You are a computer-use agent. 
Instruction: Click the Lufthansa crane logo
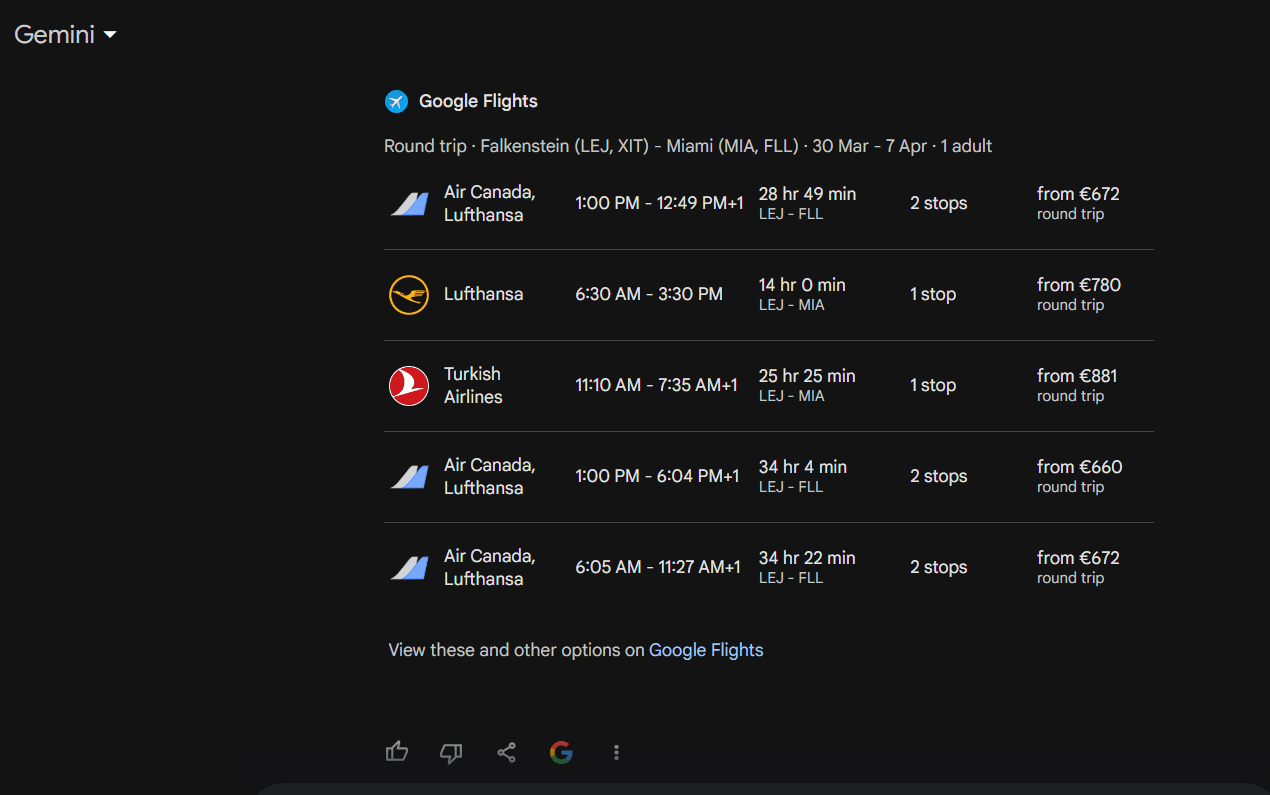click(409, 295)
